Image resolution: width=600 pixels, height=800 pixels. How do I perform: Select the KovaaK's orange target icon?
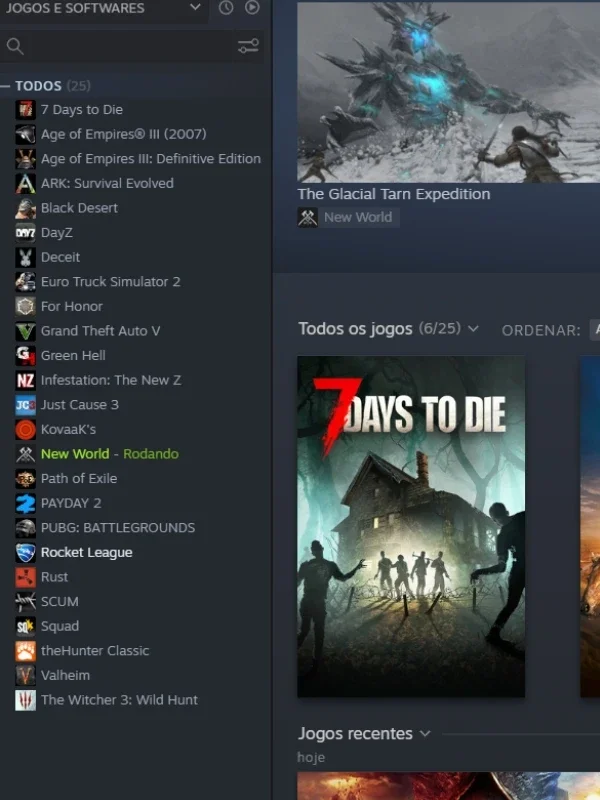click(x=25, y=430)
